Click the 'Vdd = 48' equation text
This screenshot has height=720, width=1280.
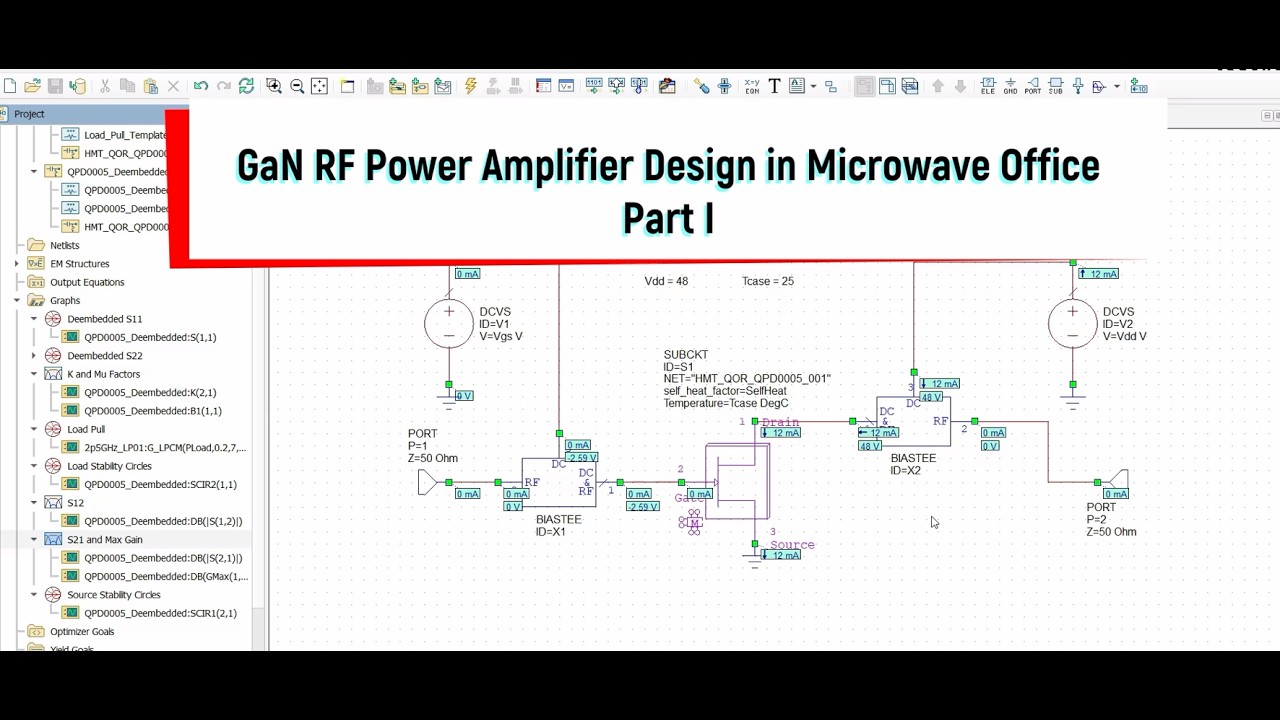666,281
